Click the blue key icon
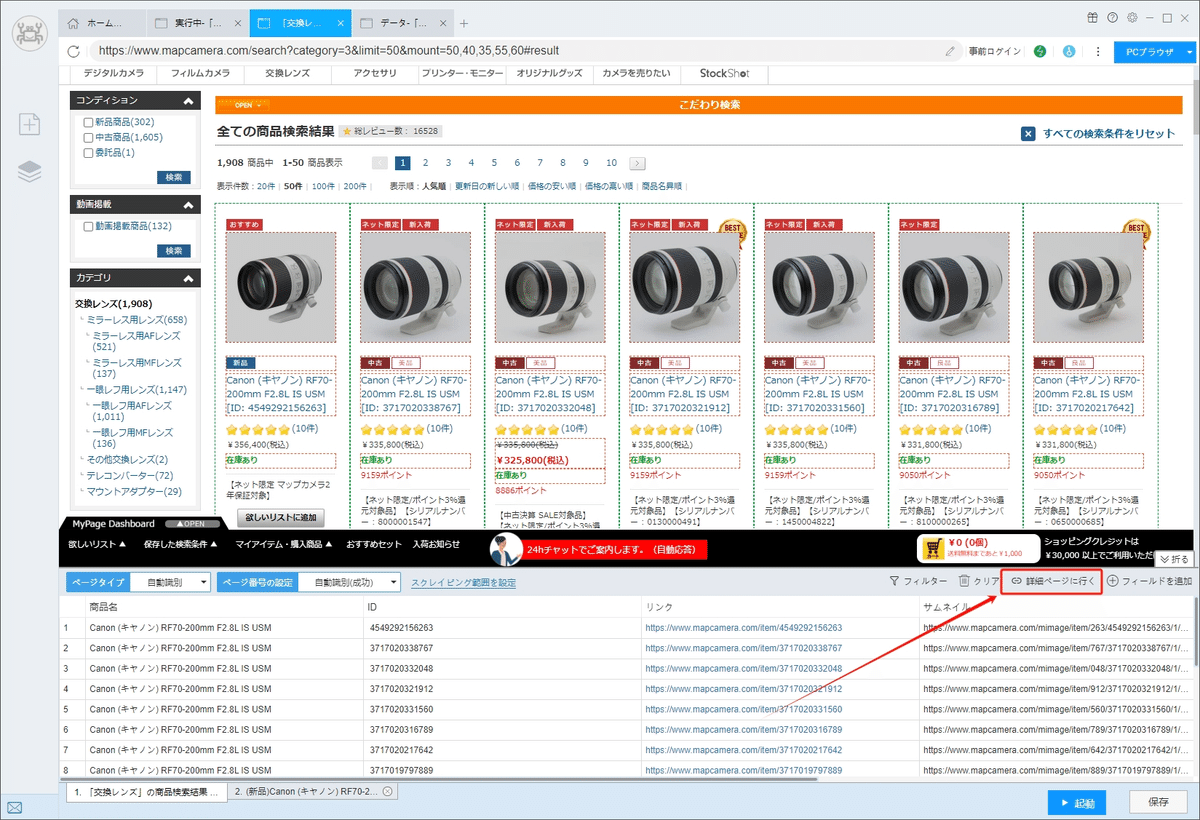Viewport: 1200px width, 820px height. pos(1069,51)
